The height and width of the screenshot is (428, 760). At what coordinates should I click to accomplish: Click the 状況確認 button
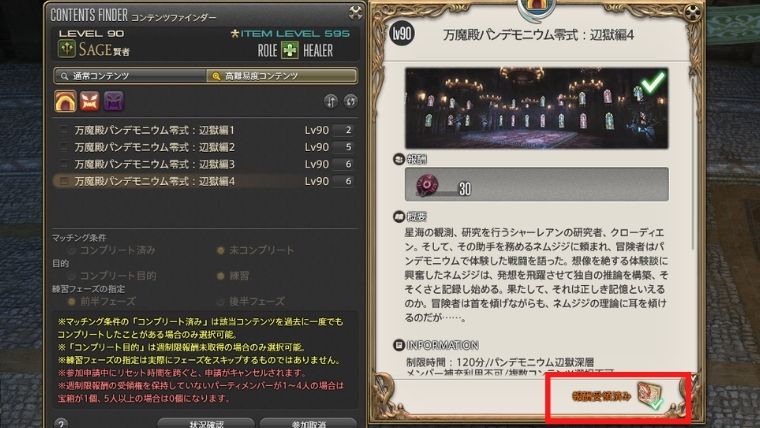pos(206,423)
